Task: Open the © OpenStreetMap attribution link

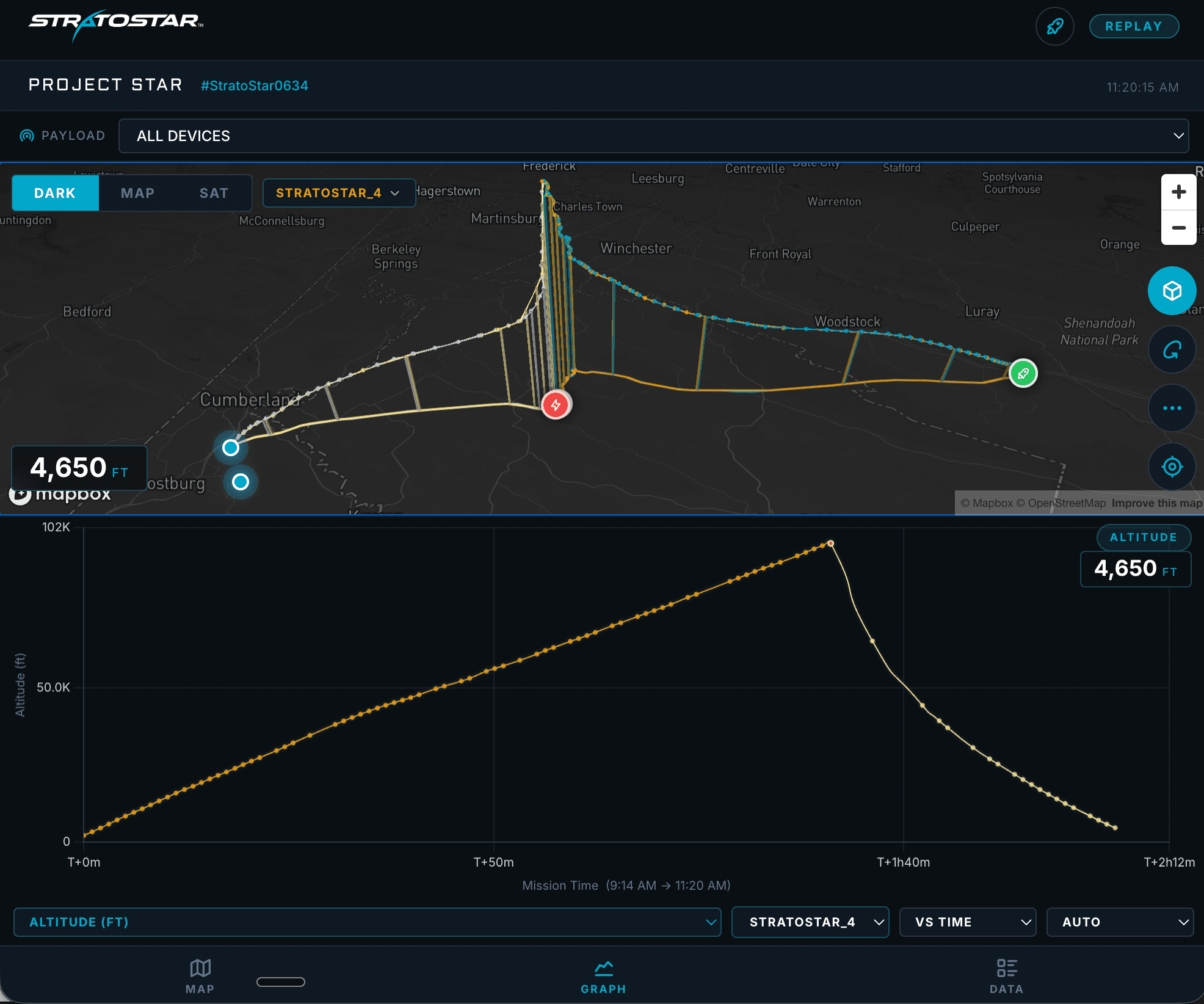Action: 1061,503
